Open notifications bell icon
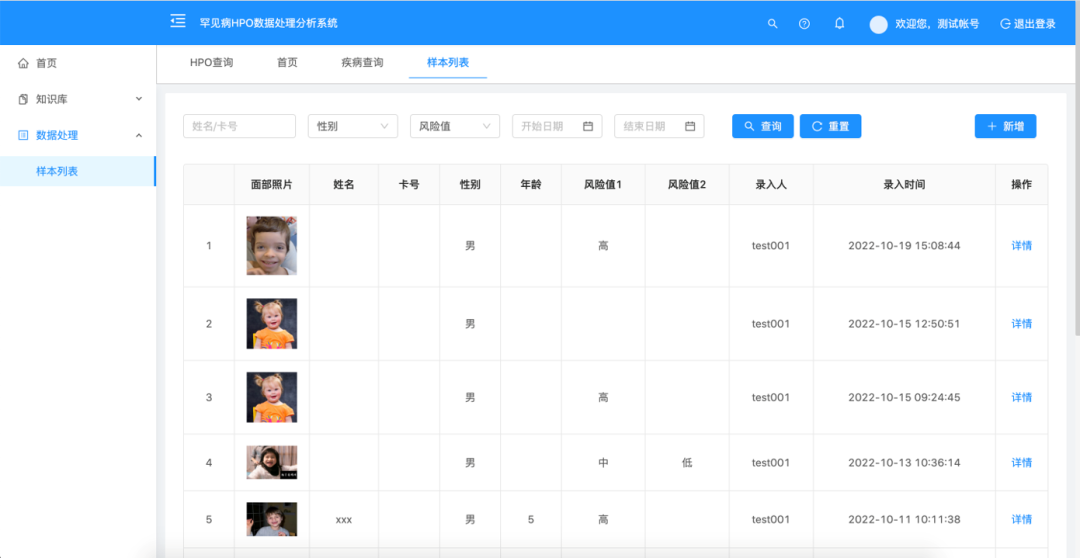 pos(839,23)
